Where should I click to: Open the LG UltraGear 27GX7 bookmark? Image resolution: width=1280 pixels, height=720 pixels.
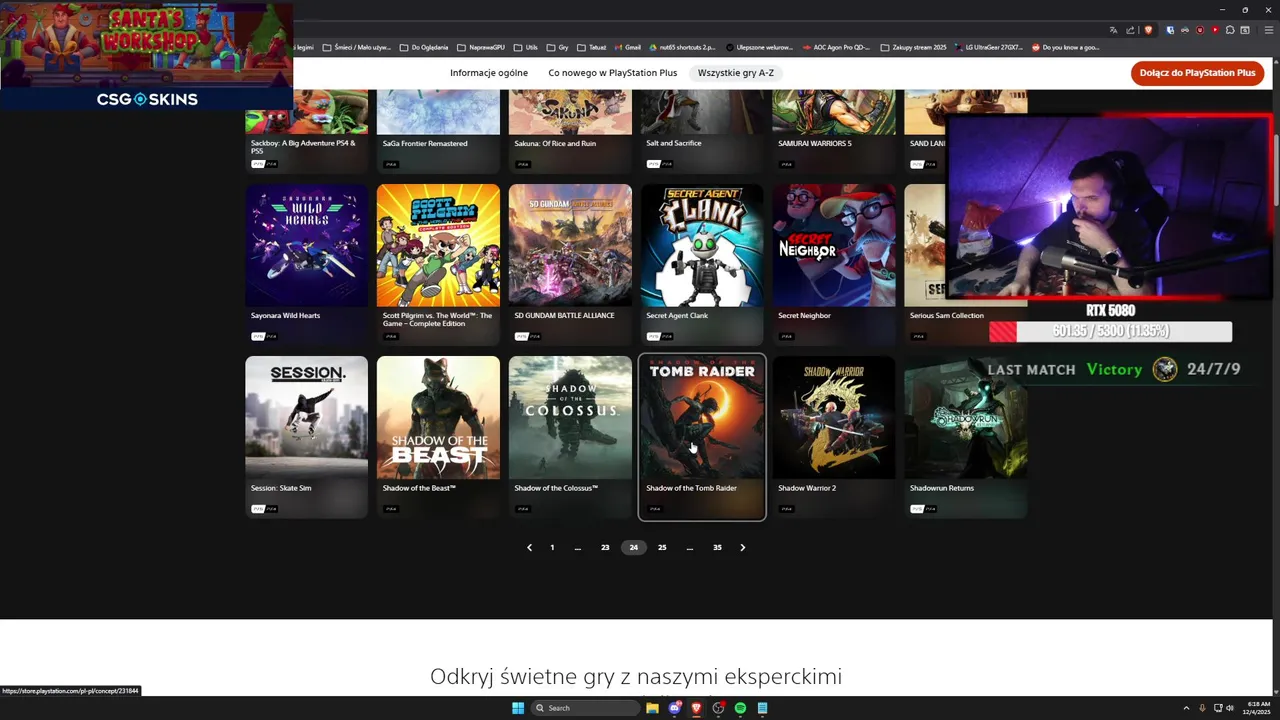pos(988,47)
